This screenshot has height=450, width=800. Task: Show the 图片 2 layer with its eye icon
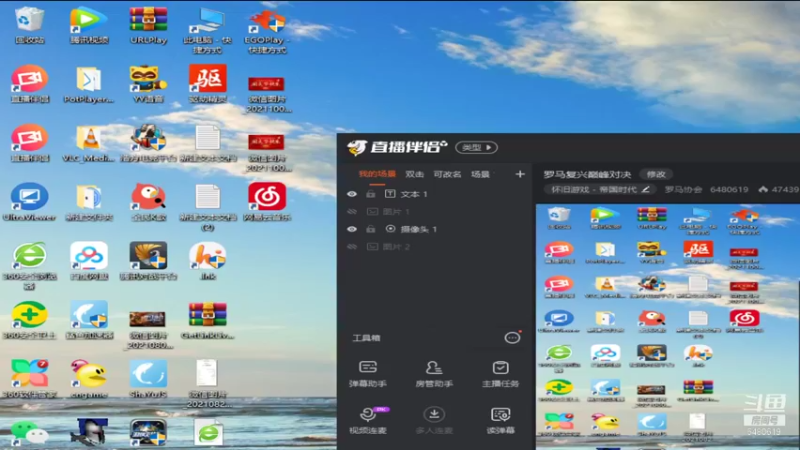pyautogui.click(x=352, y=247)
